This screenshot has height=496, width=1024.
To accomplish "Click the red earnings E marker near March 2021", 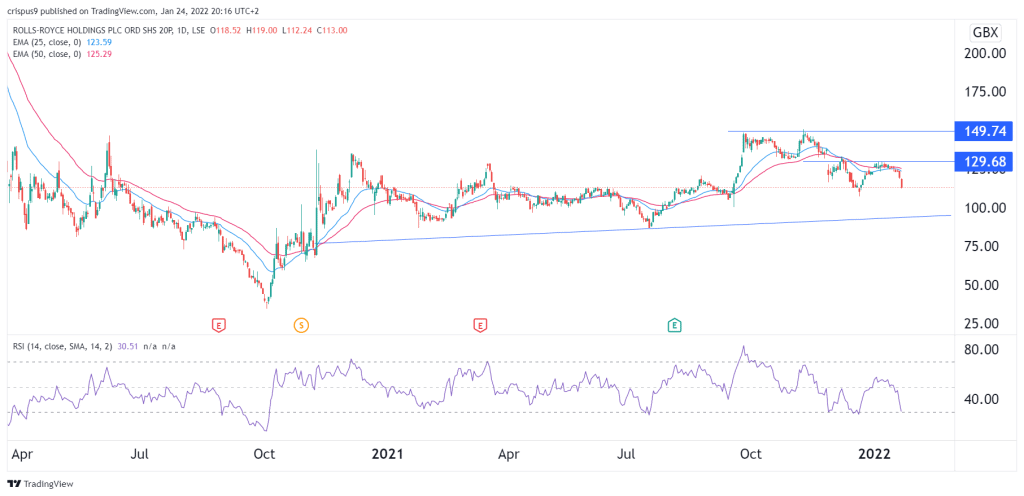I will click(x=480, y=324).
